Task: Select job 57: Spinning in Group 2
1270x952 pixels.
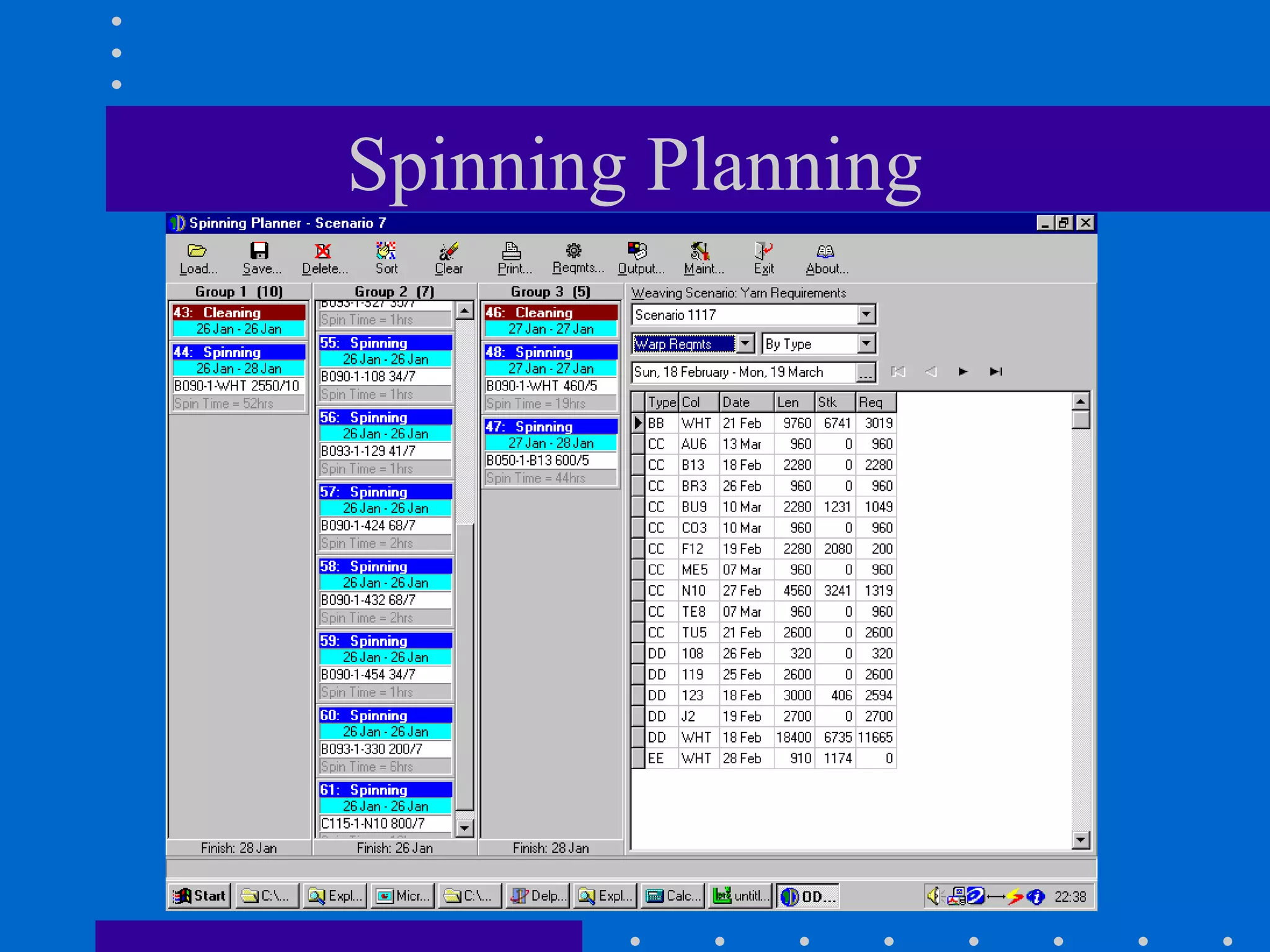Action: [385, 491]
